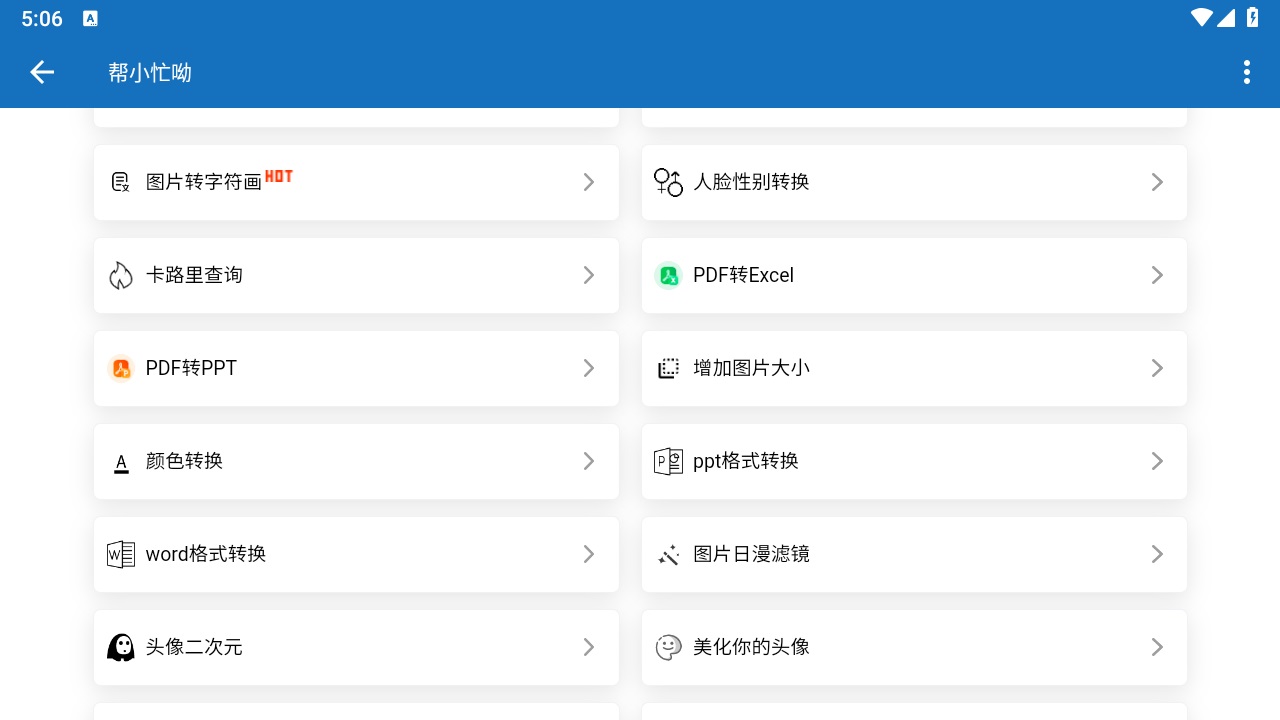Open the PDF转Excel green Excel icon

[x=668, y=275]
